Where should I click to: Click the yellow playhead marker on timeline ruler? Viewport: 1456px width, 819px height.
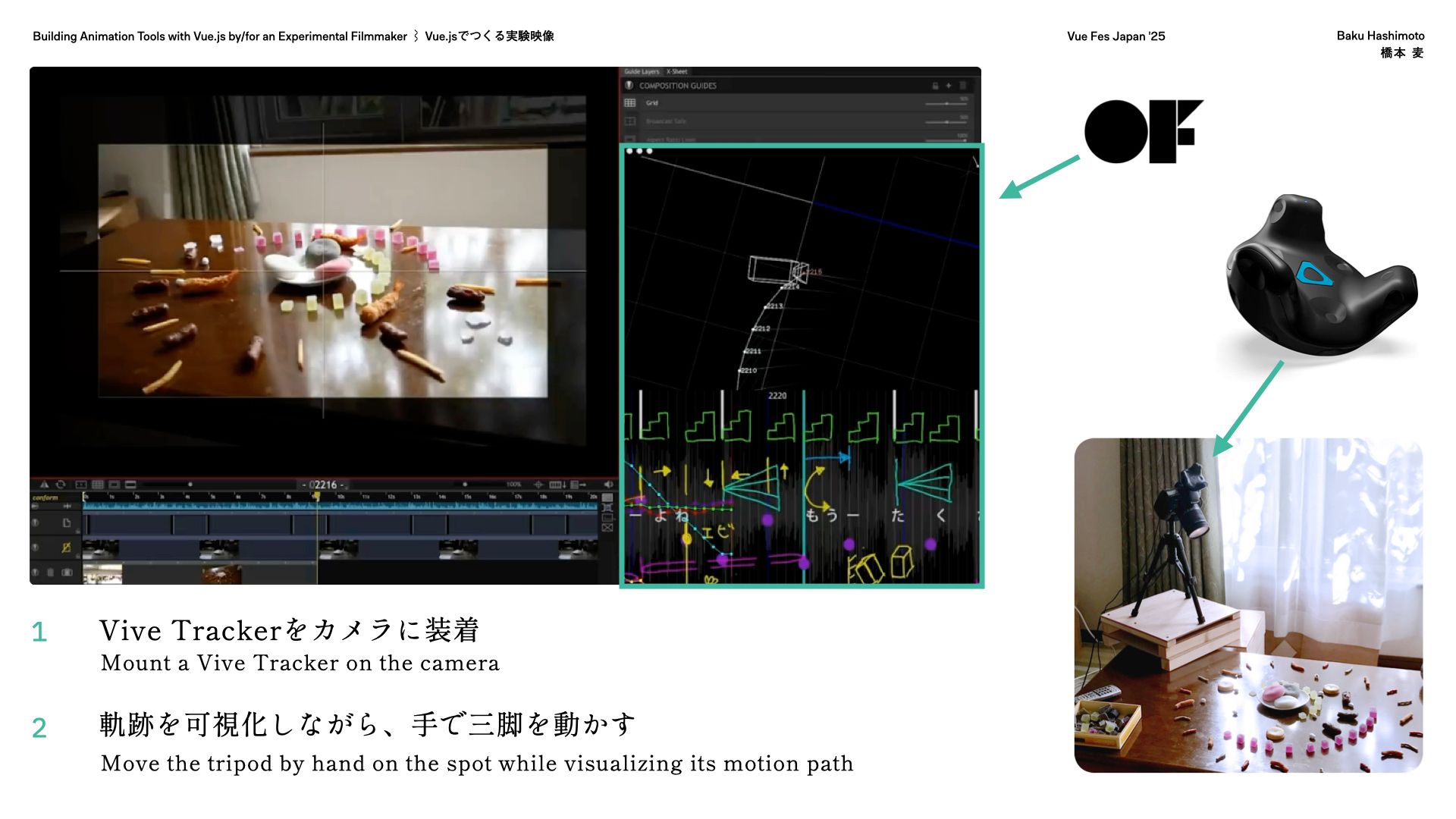click(317, 497)
